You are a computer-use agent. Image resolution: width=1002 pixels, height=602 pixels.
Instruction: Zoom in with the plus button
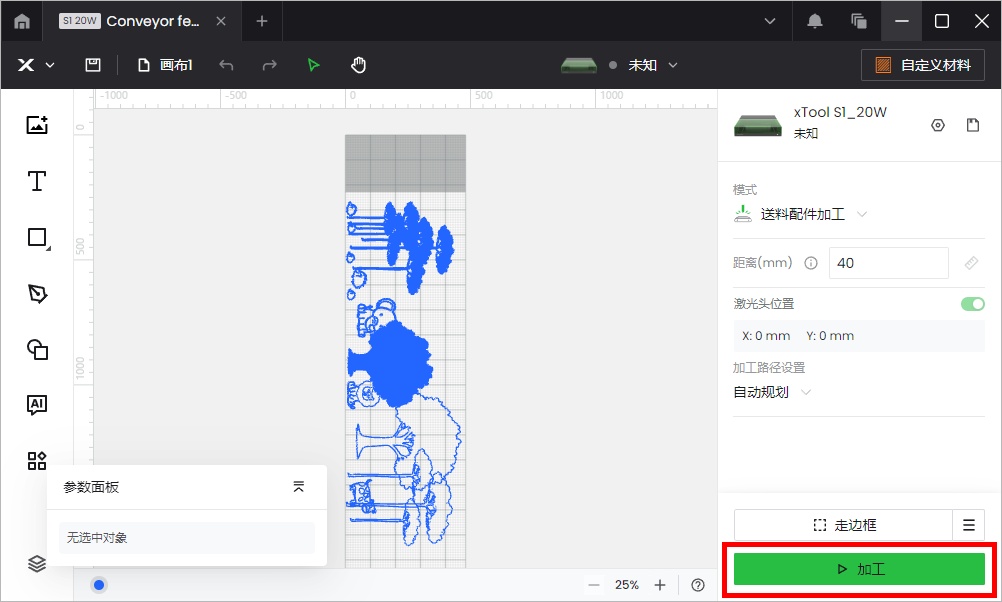(660, 585)
